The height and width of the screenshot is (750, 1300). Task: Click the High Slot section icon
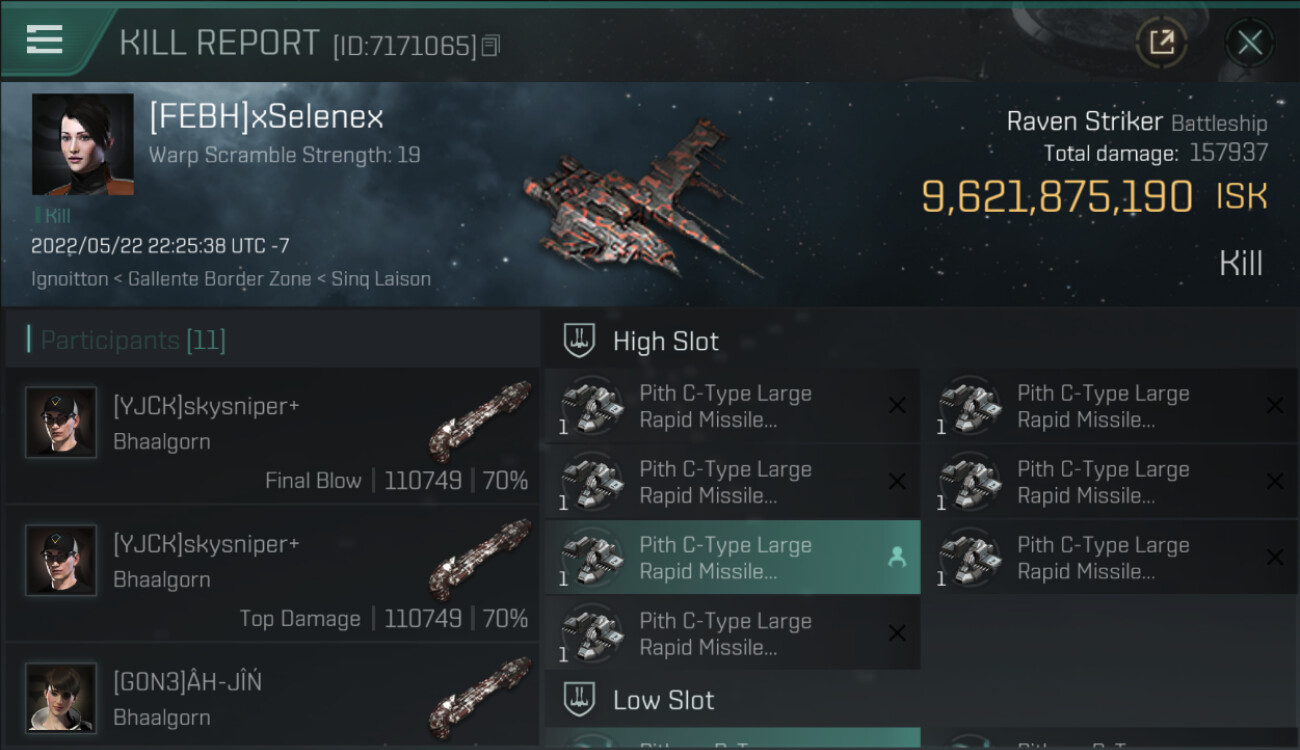point(579,341)
